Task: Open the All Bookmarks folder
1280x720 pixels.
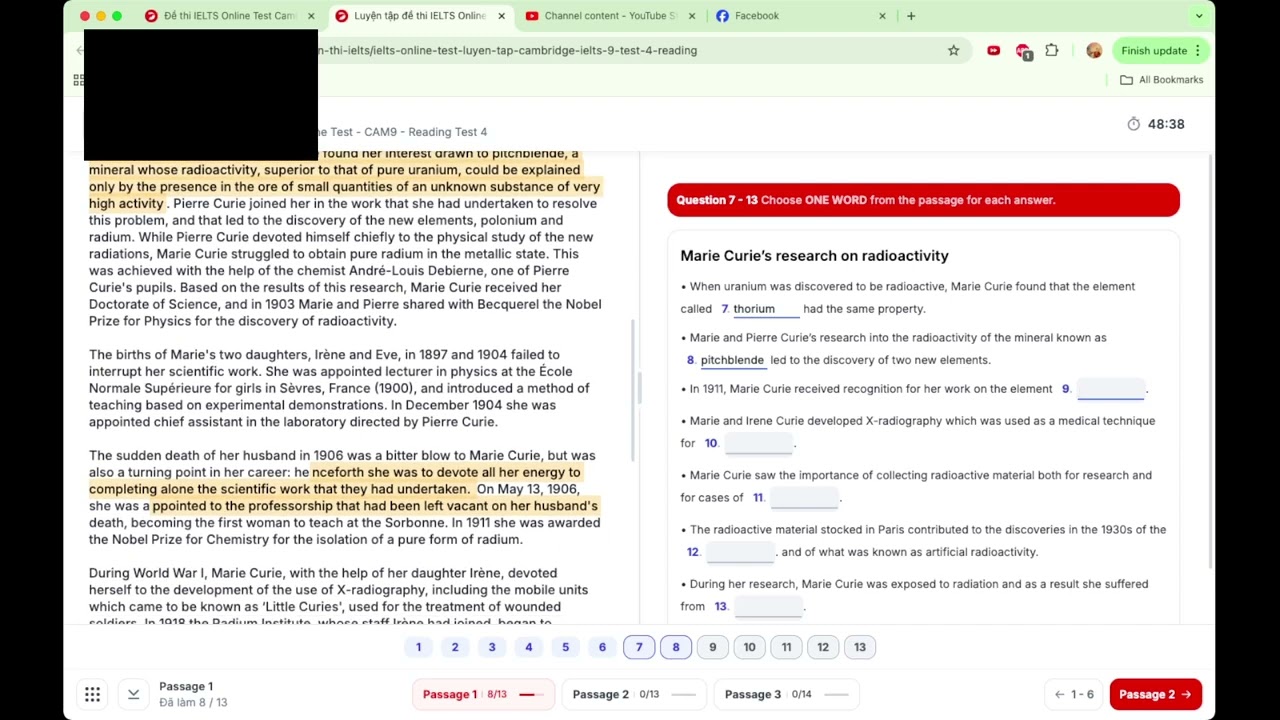Action: tap(1161, 80)
